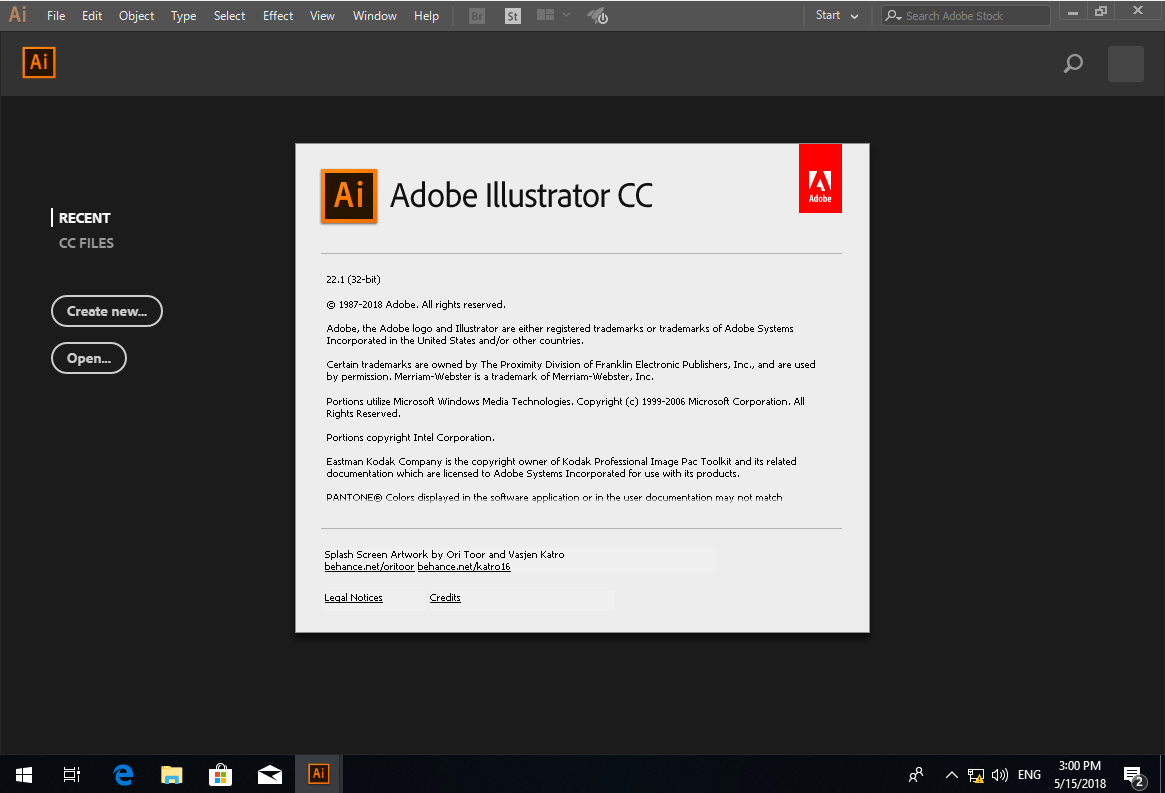The height and width of the screenshot is (793, 1165).
Task: Click the Ai app icon in menu bar
Action: [x=18, y=15]
